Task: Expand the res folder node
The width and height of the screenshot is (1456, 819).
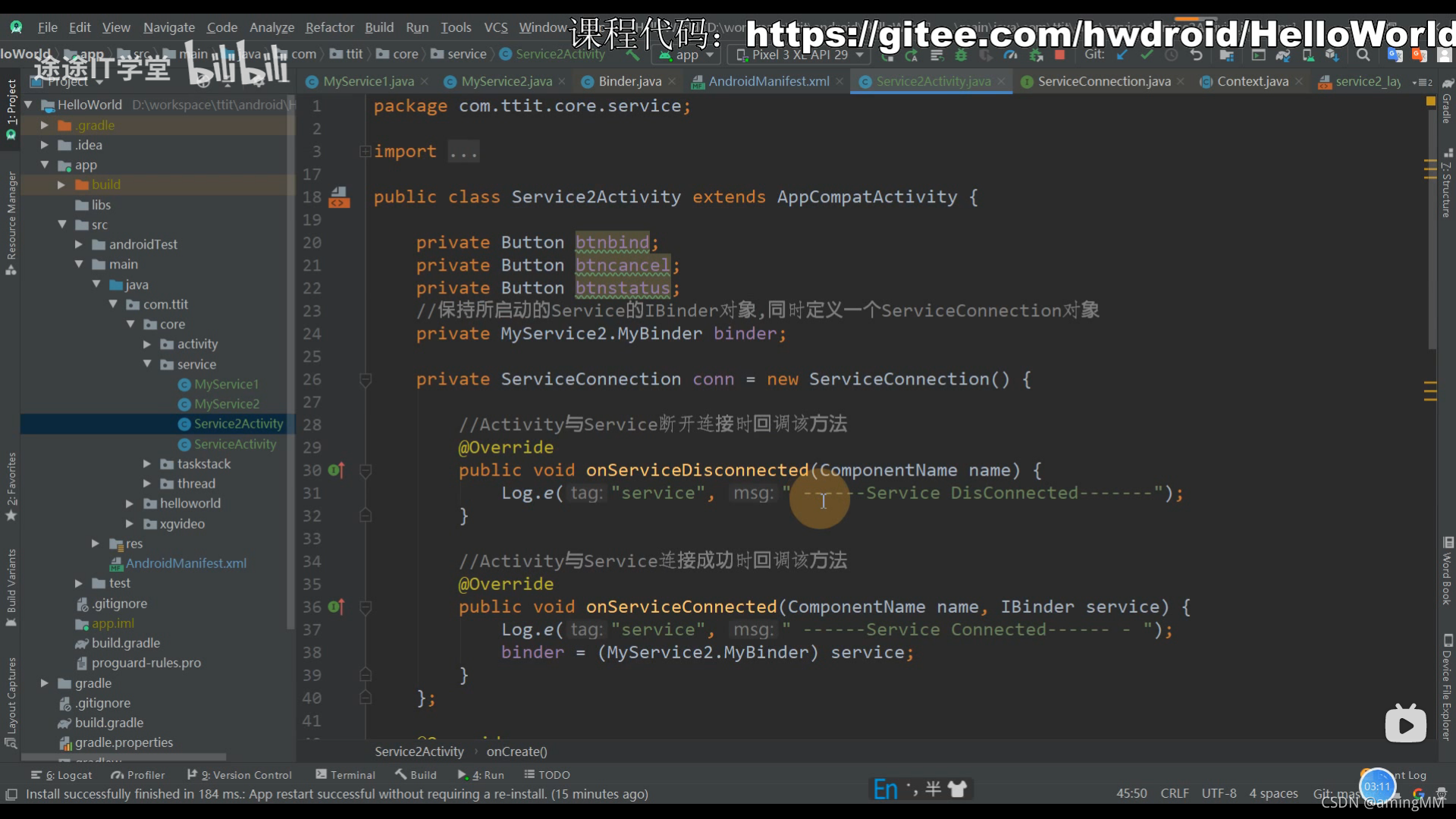Action: pos(95,544)
